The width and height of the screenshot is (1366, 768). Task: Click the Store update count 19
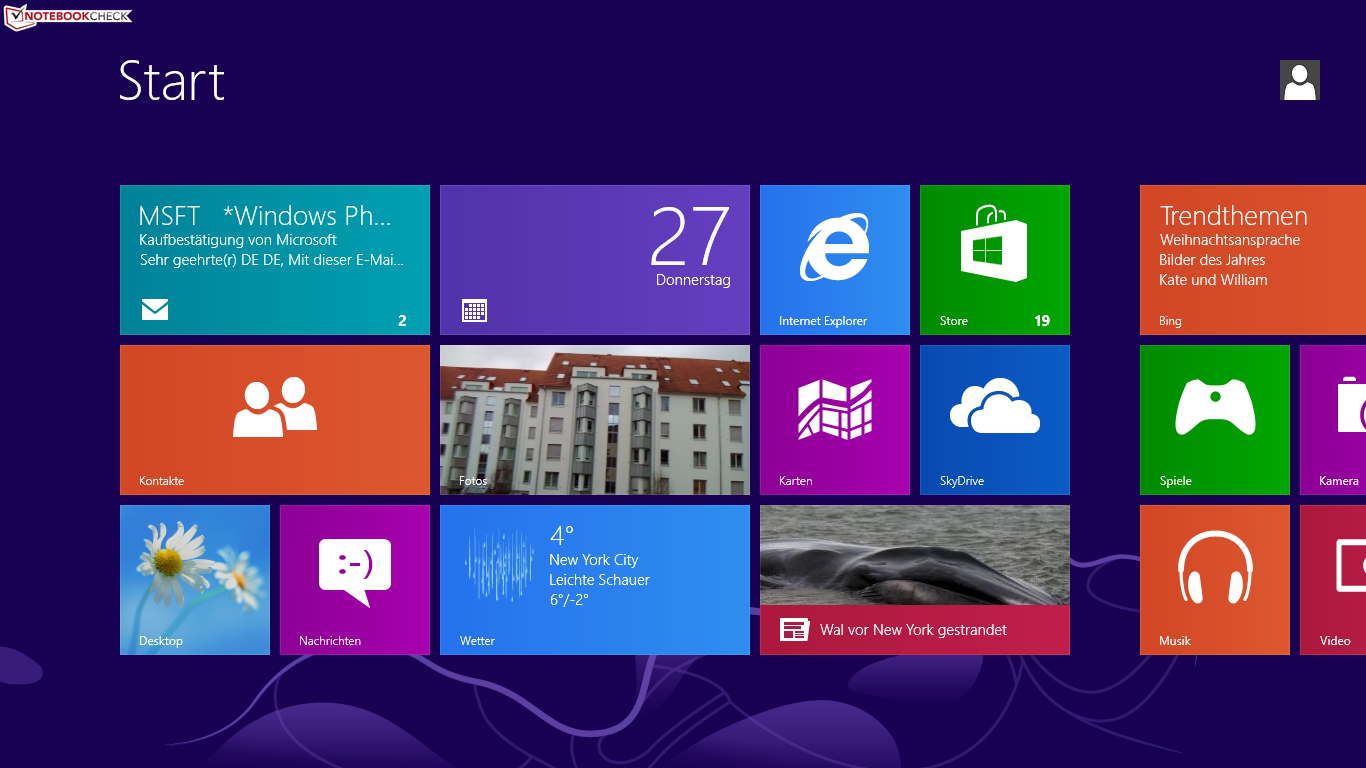click(1042, 321)
